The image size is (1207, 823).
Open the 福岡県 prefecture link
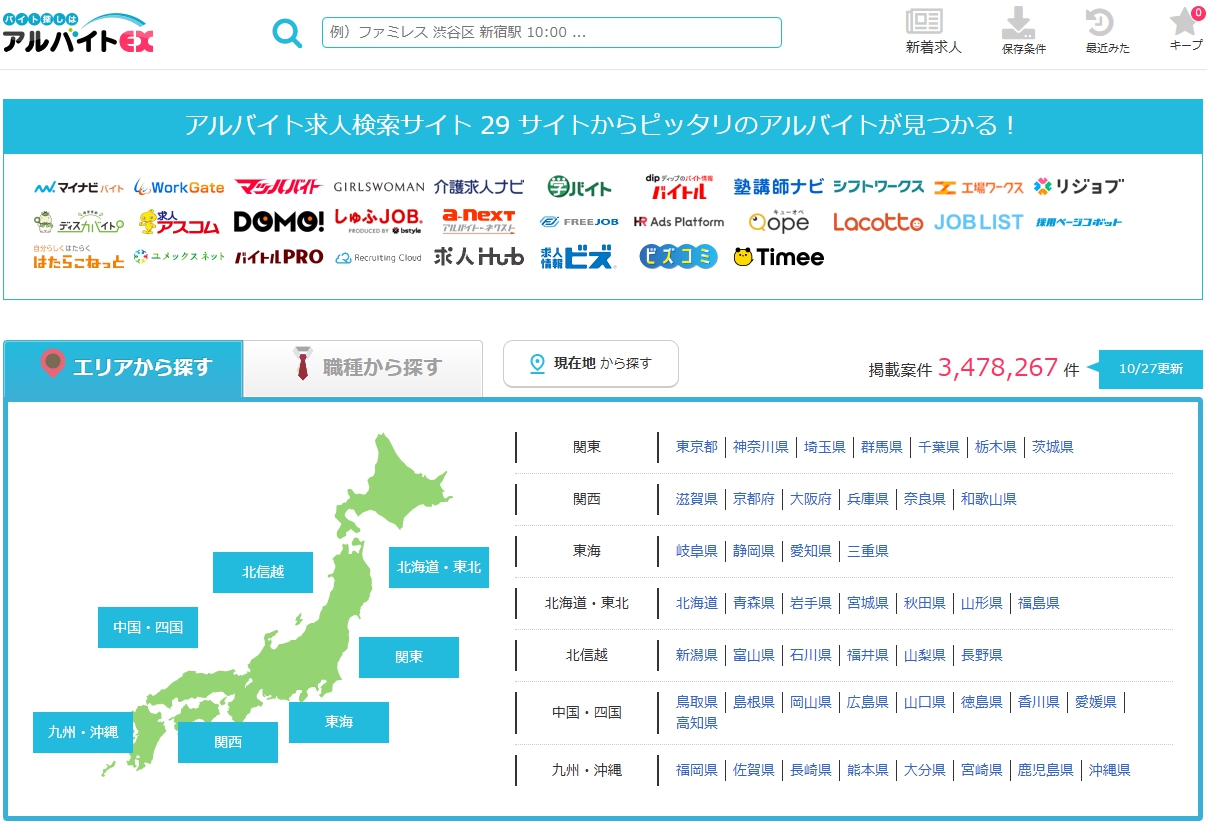pyautogui.click(x=697, y=770)
